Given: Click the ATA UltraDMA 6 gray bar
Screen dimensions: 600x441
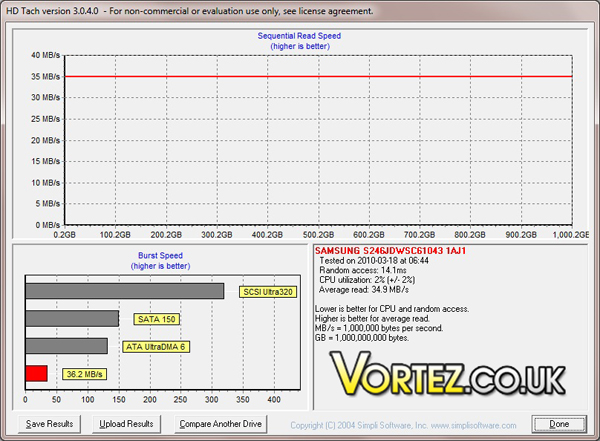Looking at the screenshot, I should click(x=67, y=346).
